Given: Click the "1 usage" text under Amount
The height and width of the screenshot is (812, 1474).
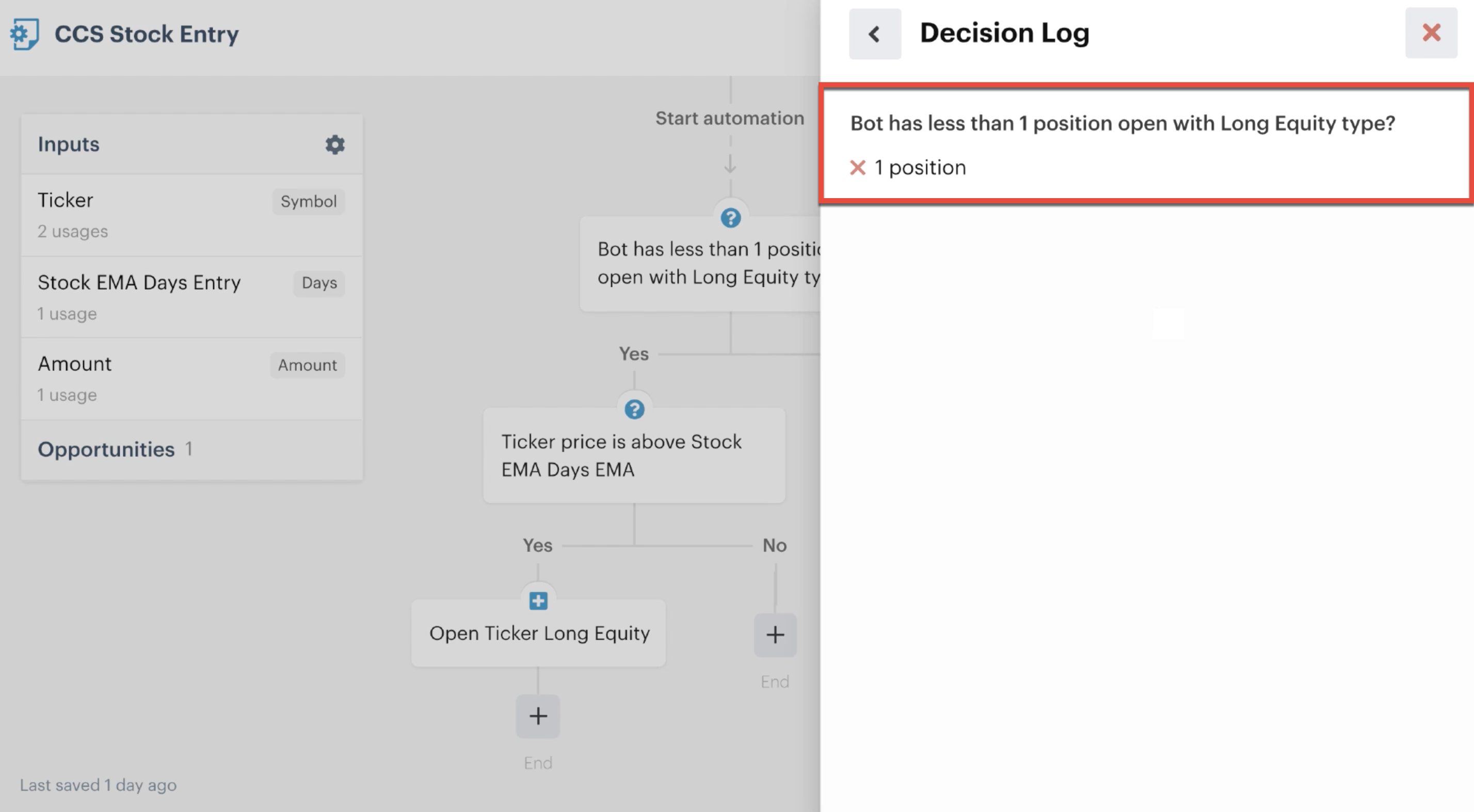Looking at the screenshot, I should tap(67, 395).
